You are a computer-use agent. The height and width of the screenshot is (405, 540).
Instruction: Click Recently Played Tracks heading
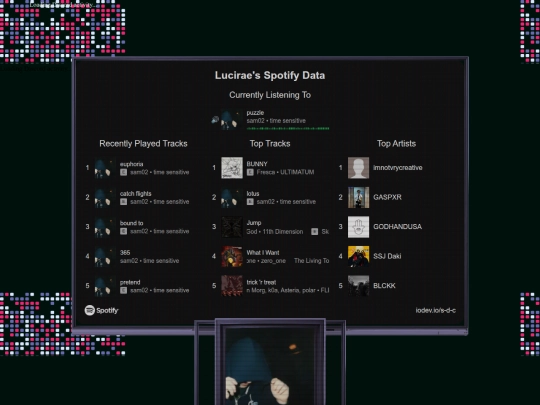[x=143, y=144]
